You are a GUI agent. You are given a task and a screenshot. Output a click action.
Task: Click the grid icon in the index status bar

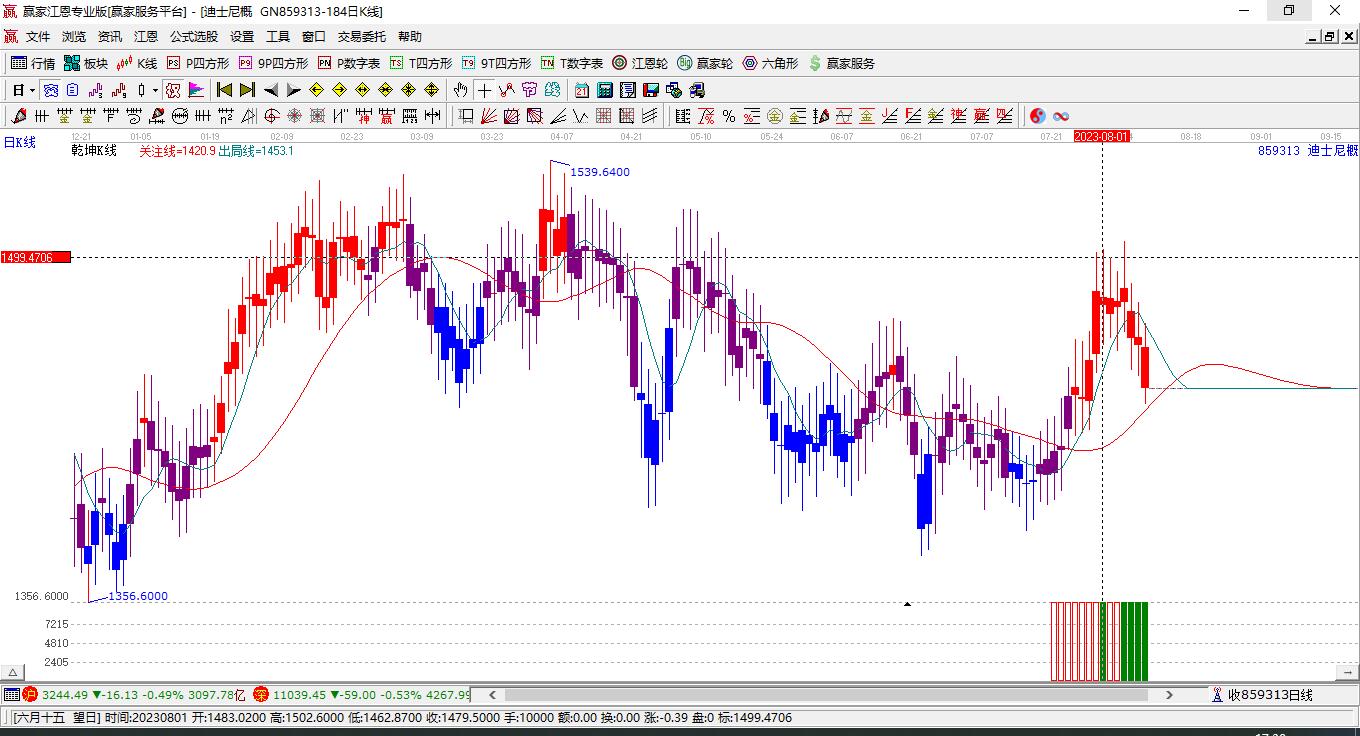(11, 695)
